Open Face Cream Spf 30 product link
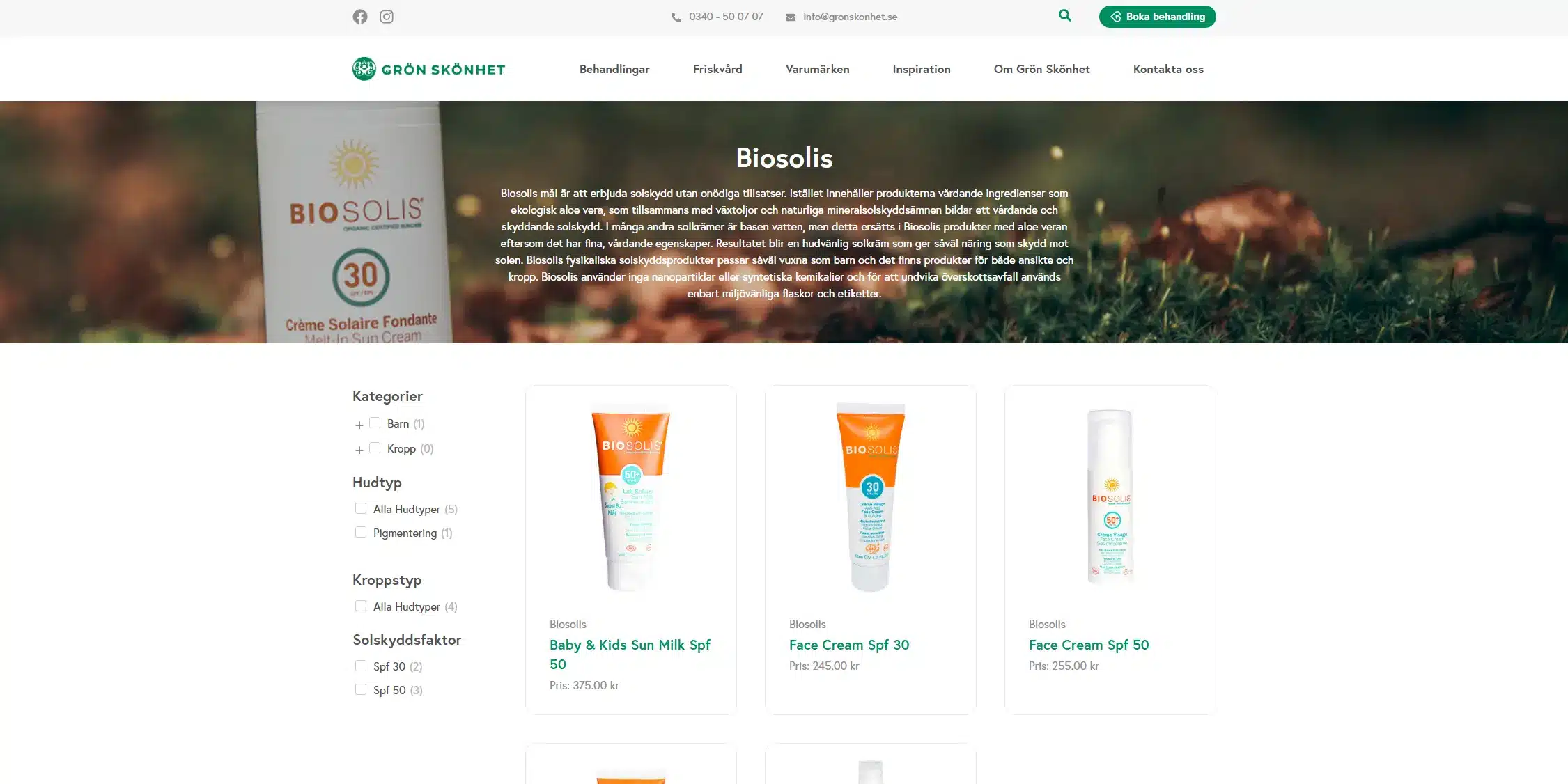The image size is (1568, 784). [x=848, y=645]
